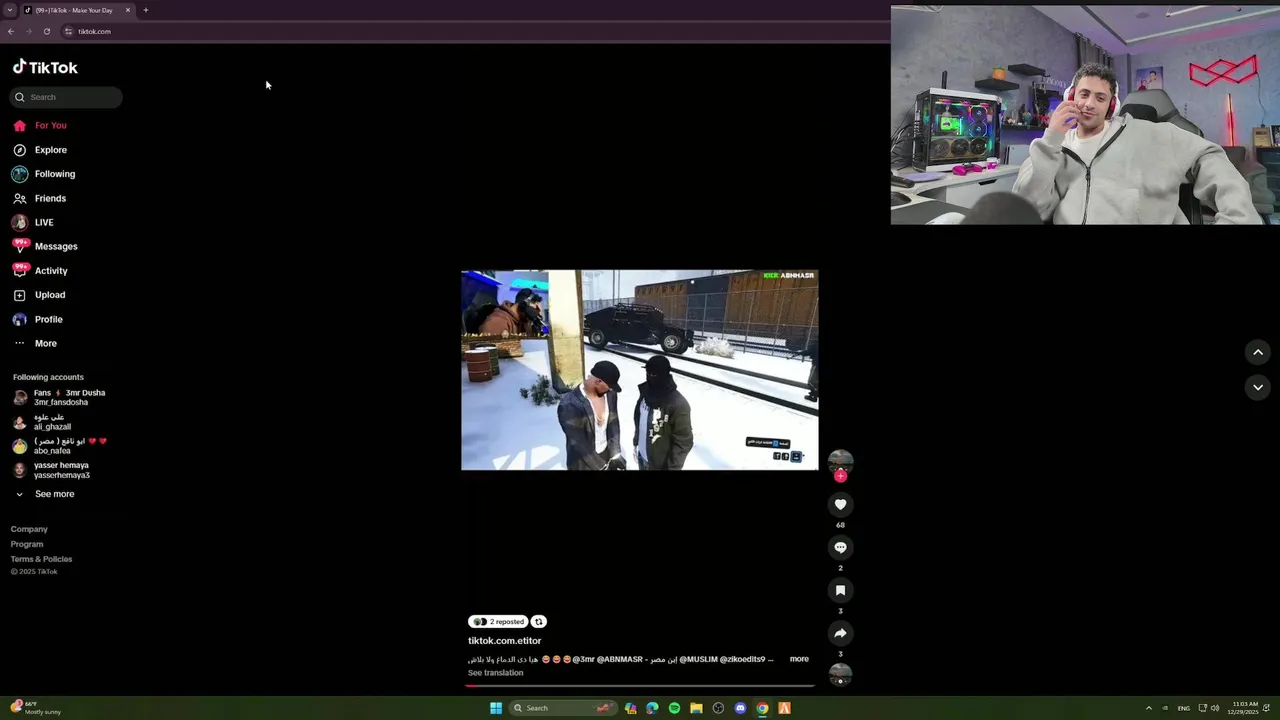Open creator avatar beside the video
The image size is (1280, 720).
pyautogui.click(x=840, y=461)
